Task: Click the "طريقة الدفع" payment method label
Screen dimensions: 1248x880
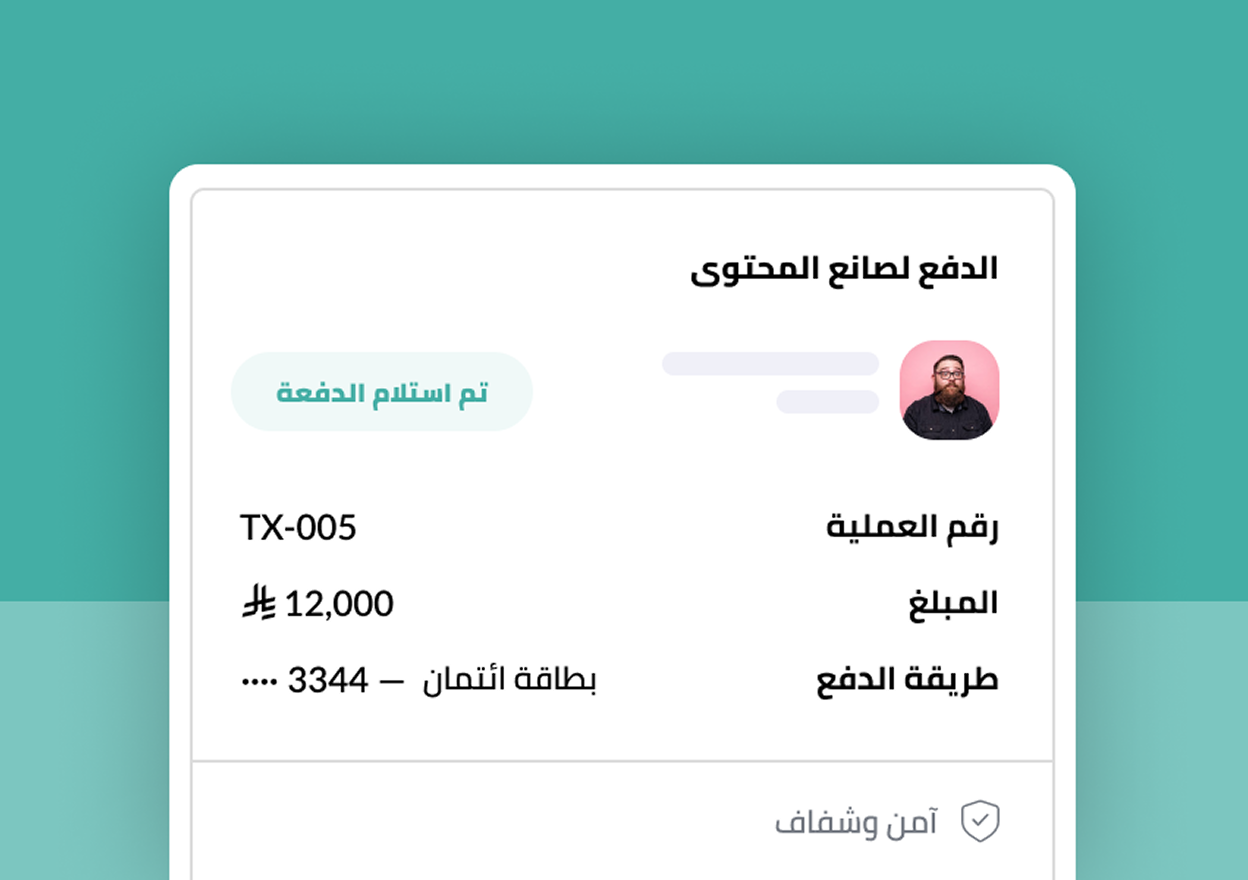Action: point(907,681)
